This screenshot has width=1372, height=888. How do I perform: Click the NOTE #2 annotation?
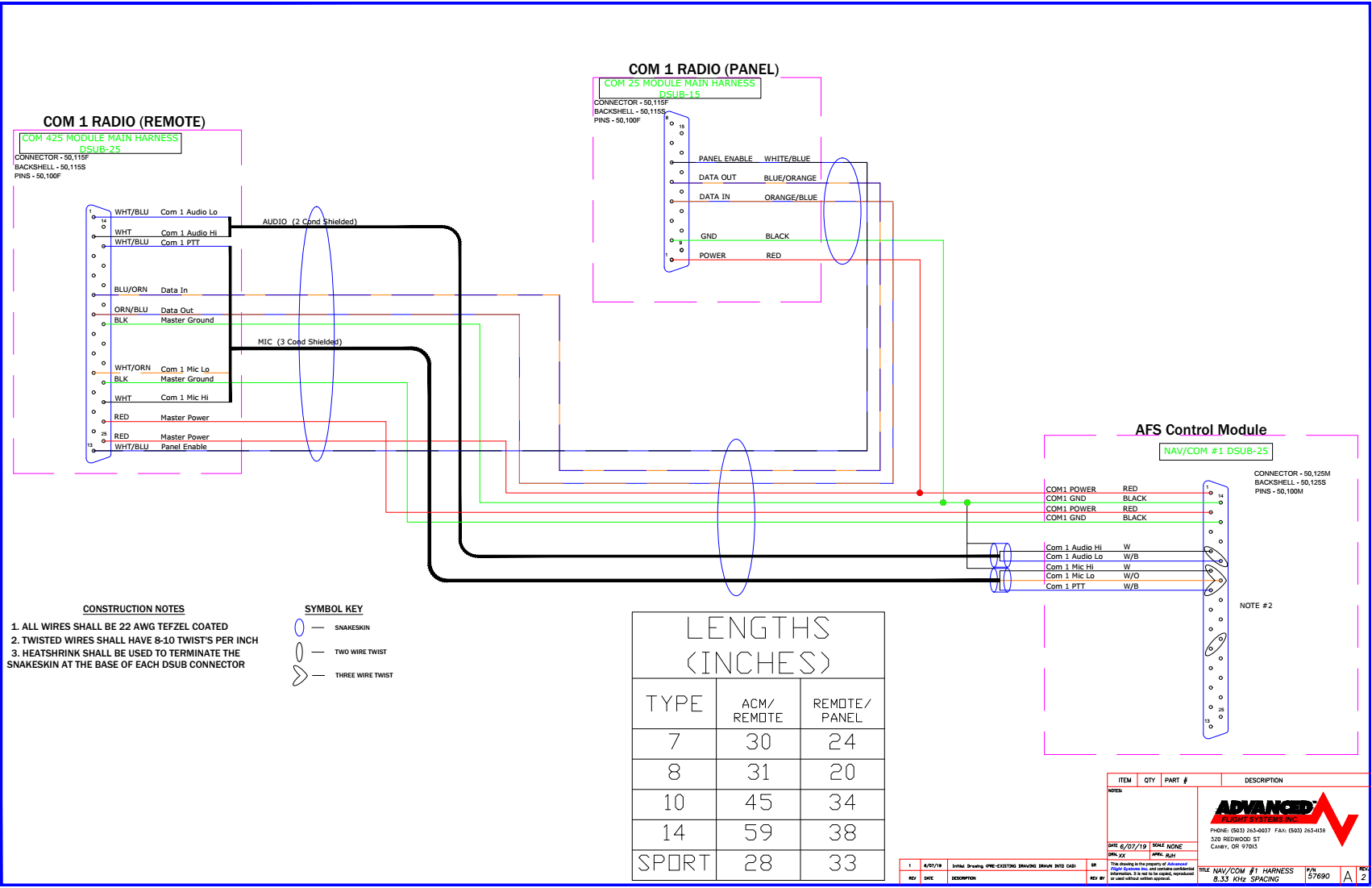tap(1256, 606)
